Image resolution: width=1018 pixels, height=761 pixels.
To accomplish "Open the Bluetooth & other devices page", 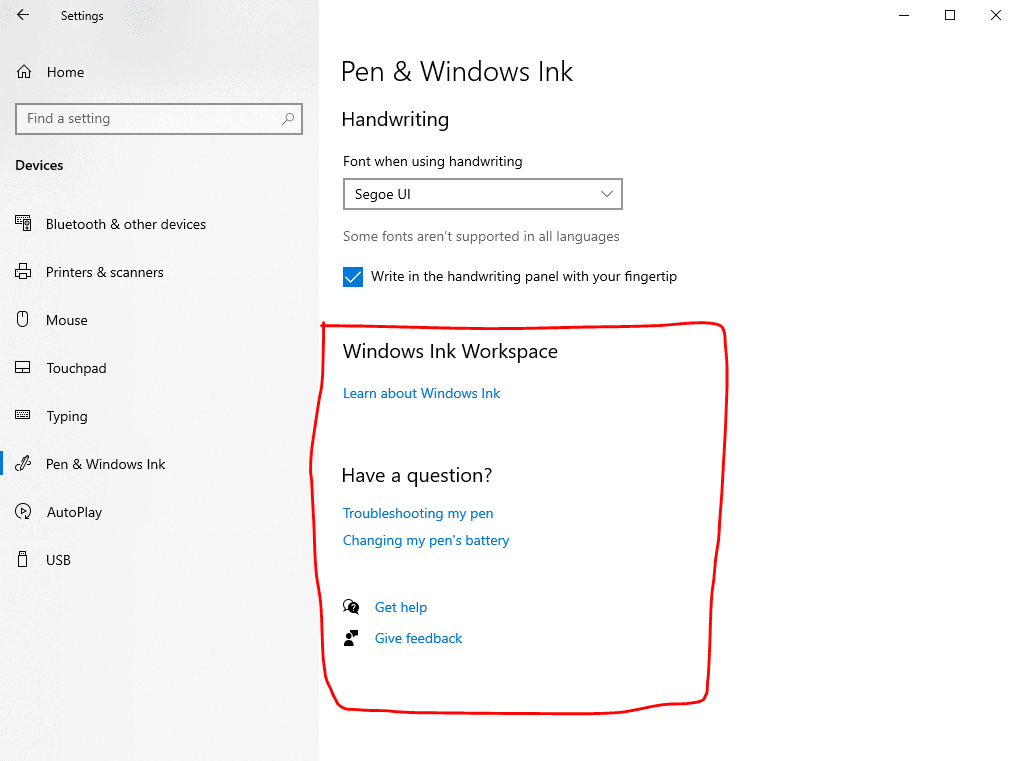I will pyautogui.click(x=126, y=224).
